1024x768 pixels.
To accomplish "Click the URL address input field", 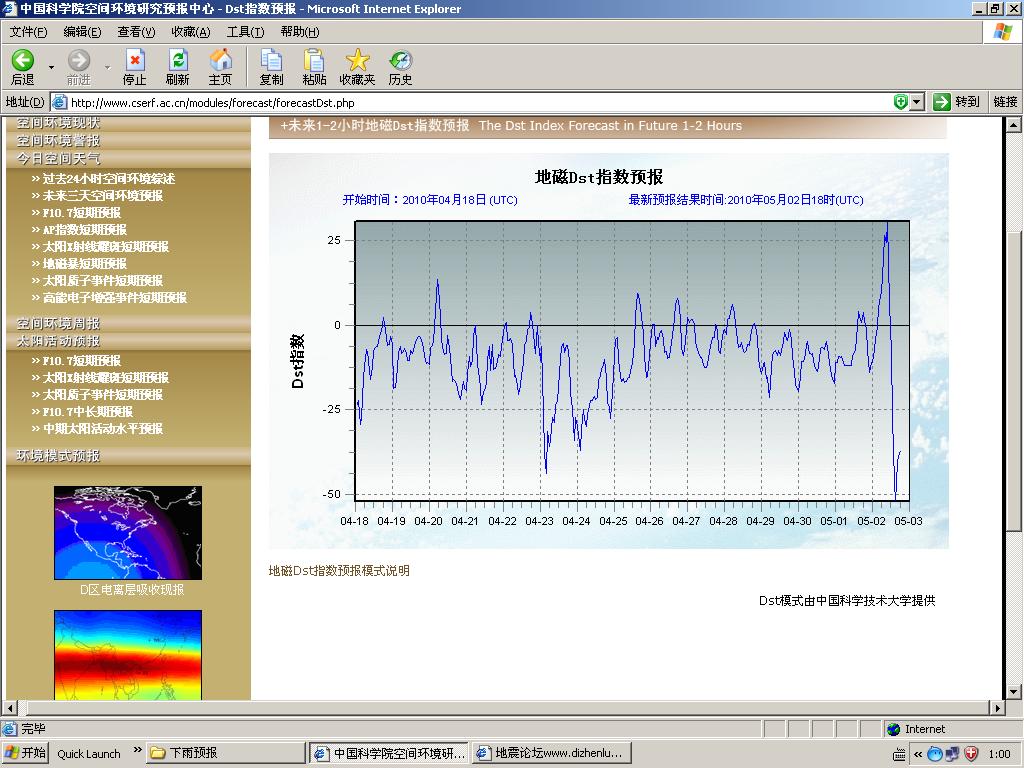I will 480,103.
